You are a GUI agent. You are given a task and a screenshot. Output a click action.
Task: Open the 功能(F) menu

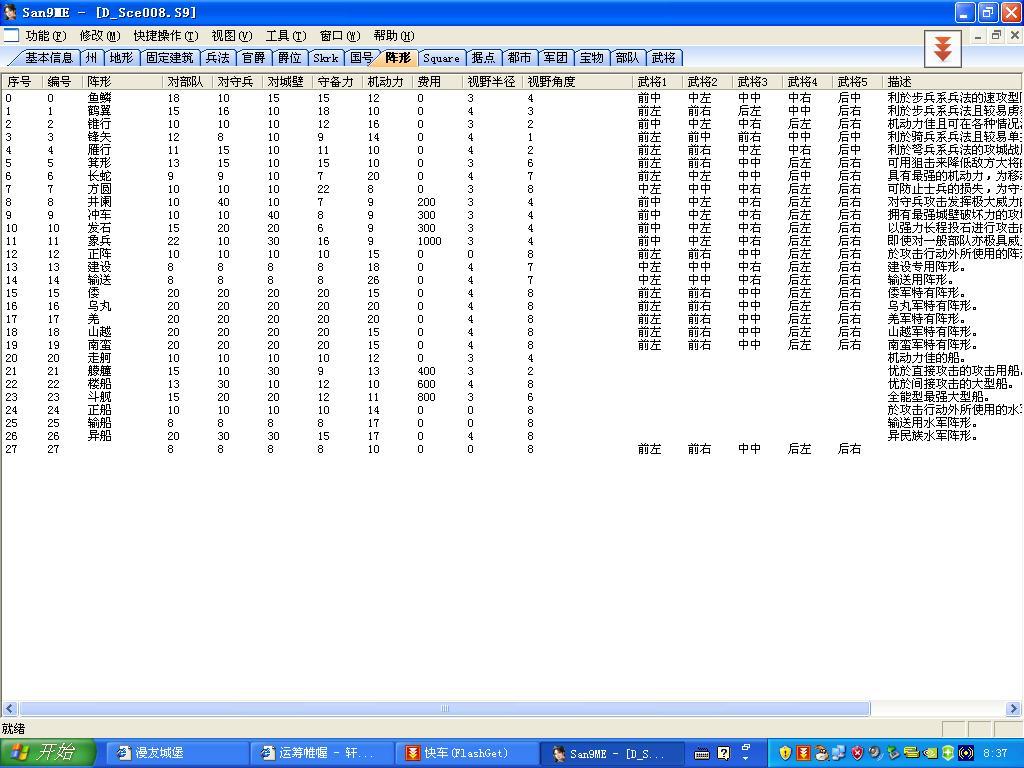tap(45, 35)
